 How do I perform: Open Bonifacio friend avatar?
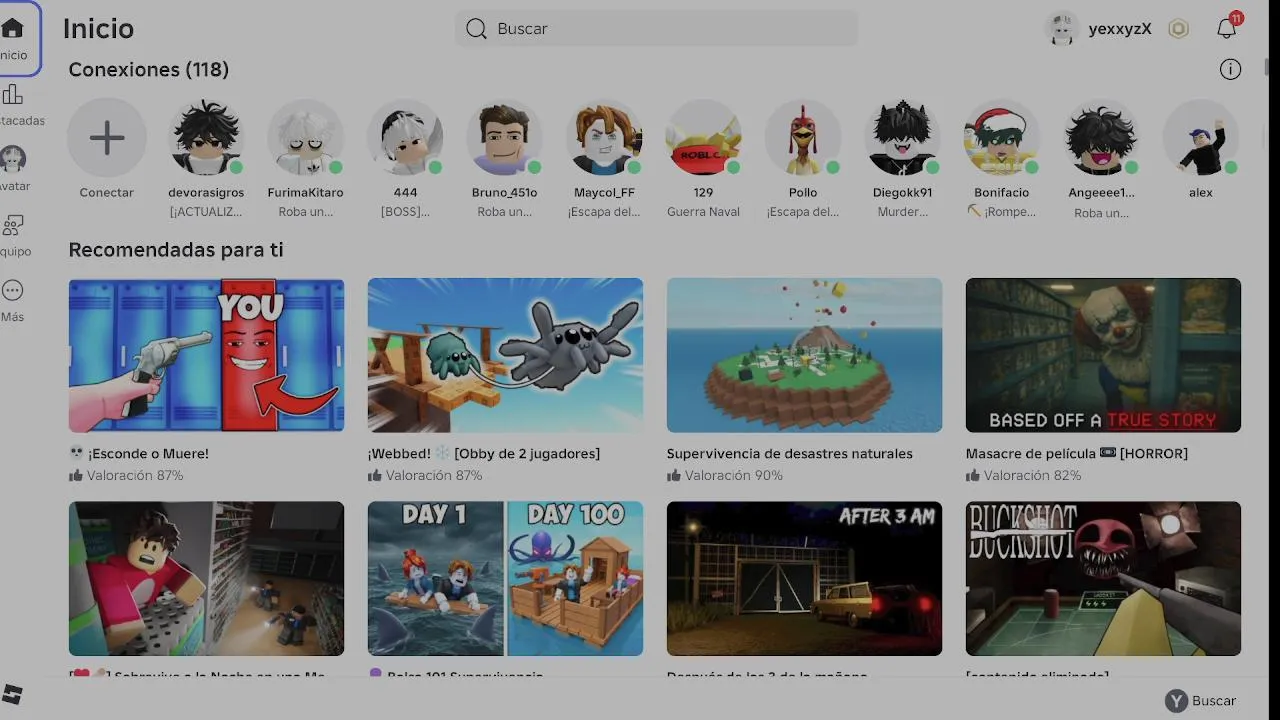click(x=1002, y=138)
